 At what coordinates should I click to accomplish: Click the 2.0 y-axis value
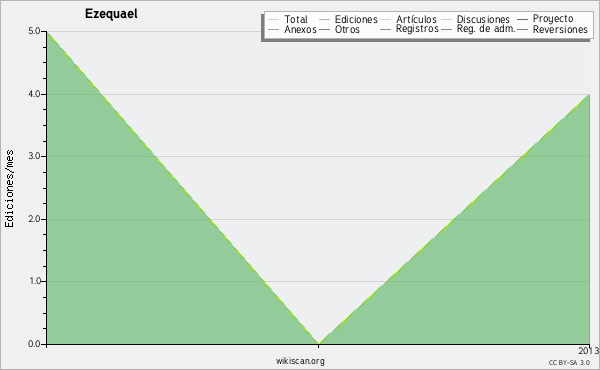[34, 219]
